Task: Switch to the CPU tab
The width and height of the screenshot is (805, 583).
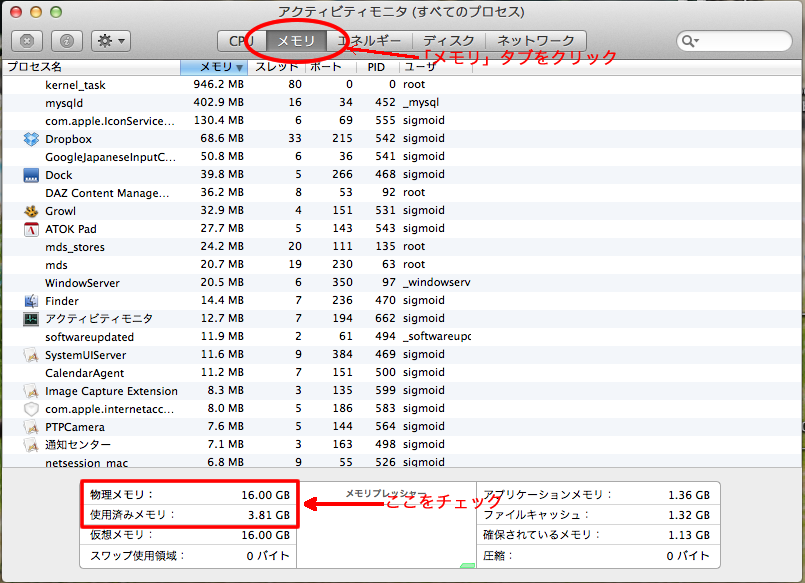Action: click(241, 41)
